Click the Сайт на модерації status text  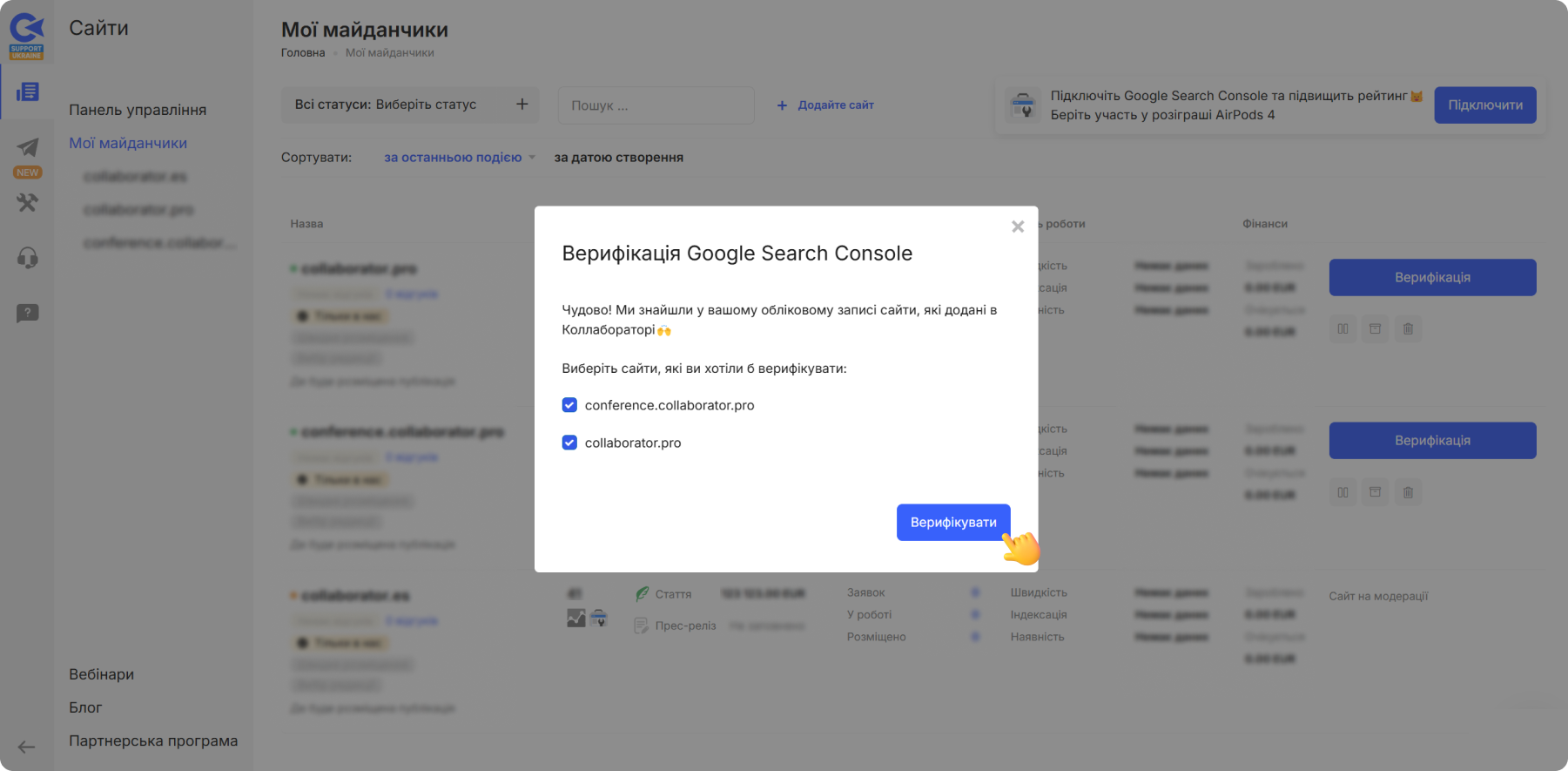(1378, 596)
